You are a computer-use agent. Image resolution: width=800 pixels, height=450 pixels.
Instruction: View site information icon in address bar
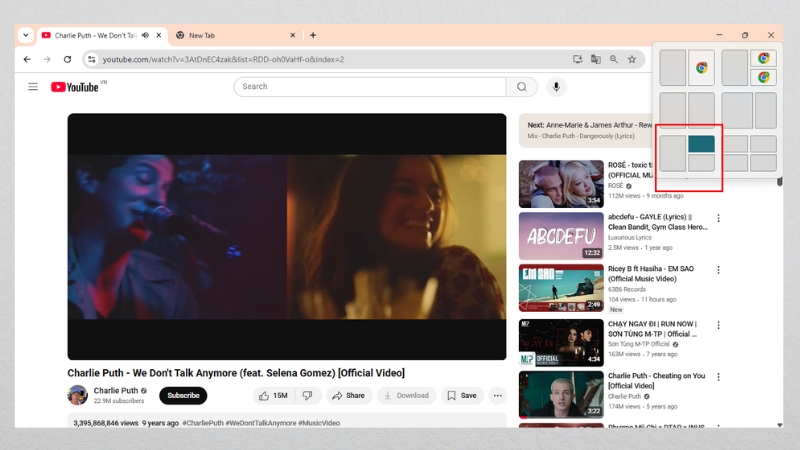pos(91,59)
